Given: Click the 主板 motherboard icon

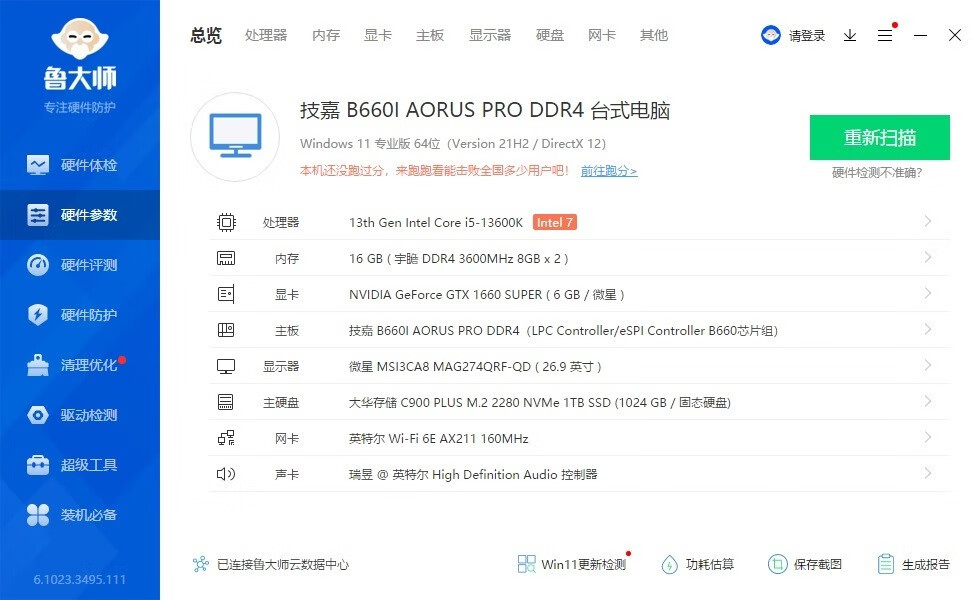Looking at the screenshot, I should click(x=226, y=330).
